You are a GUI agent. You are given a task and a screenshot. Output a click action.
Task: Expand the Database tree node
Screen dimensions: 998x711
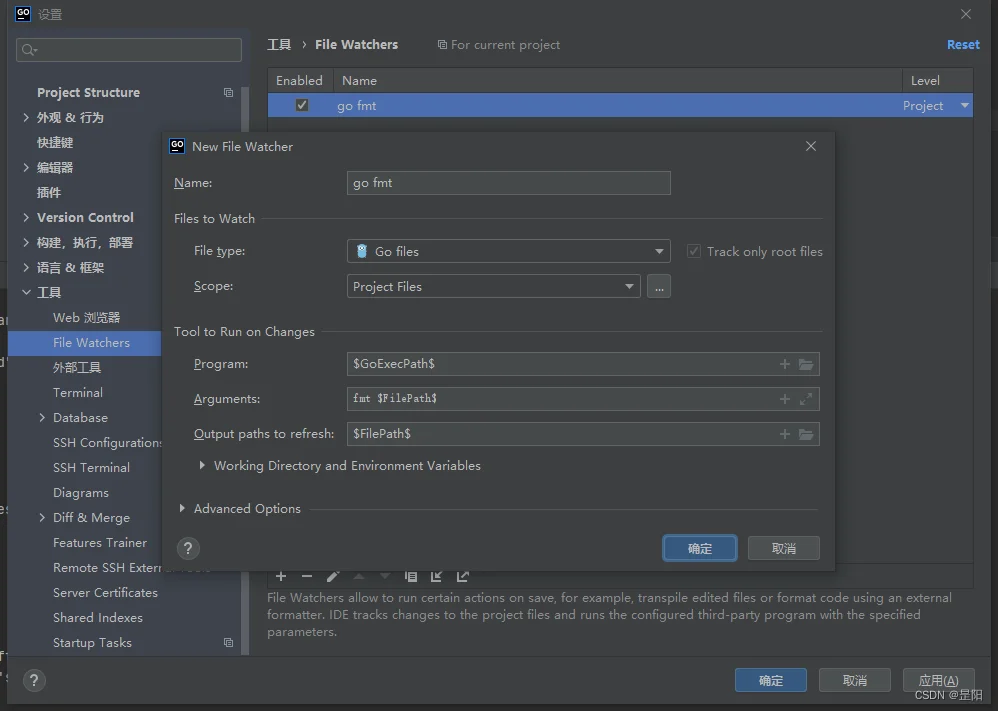(x=42, y=418)
